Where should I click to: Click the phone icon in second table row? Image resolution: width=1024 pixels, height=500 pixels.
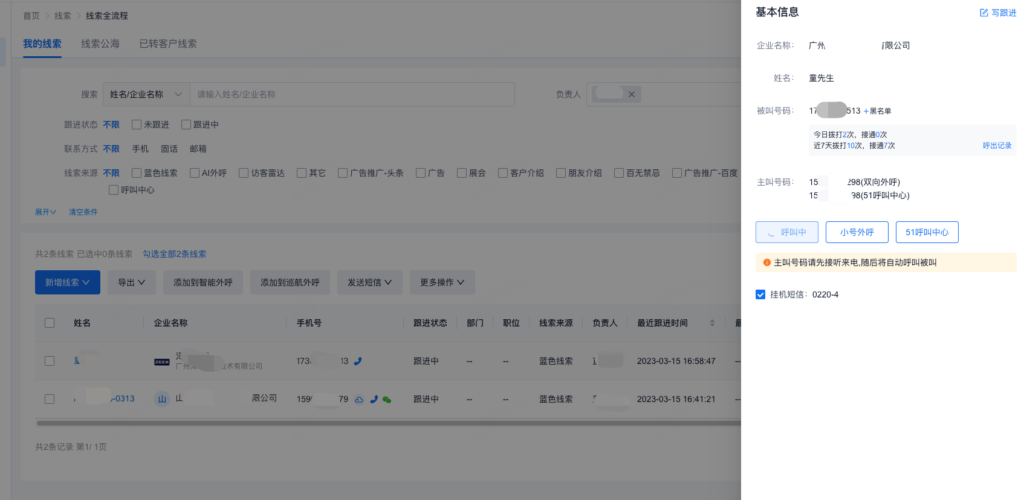click(373, 399)
